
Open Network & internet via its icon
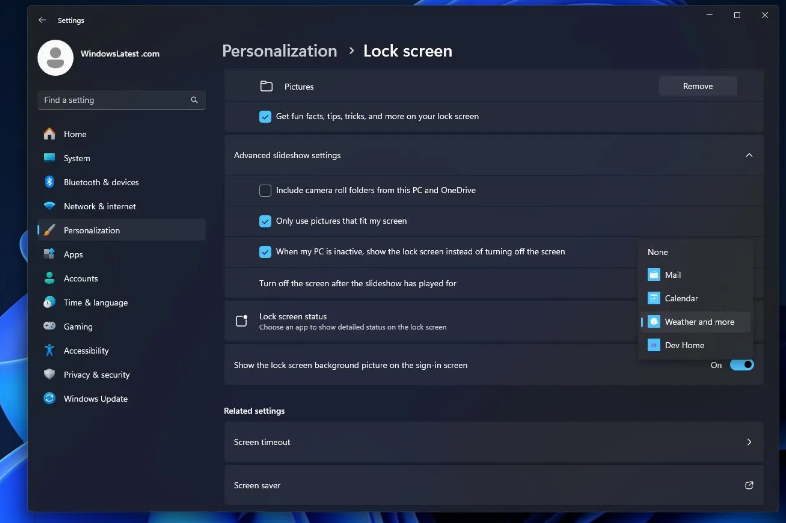point(49,206)
